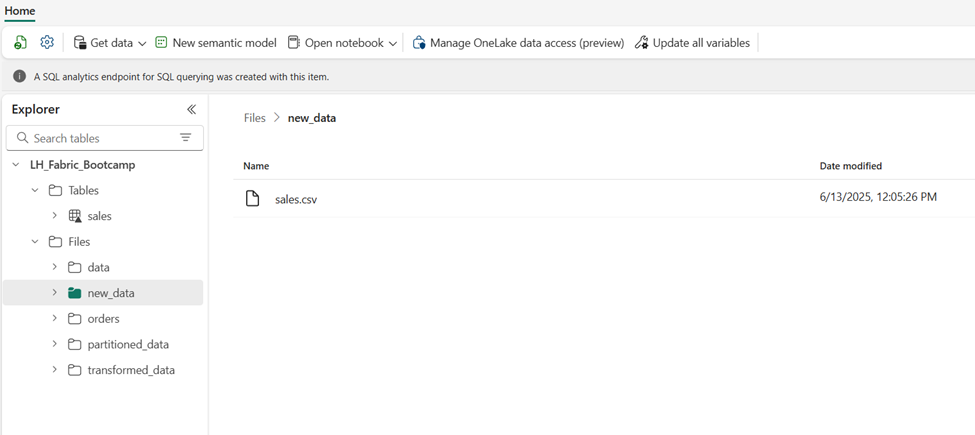Click the Get data database icon
The image size is (975, 435).
79,43
